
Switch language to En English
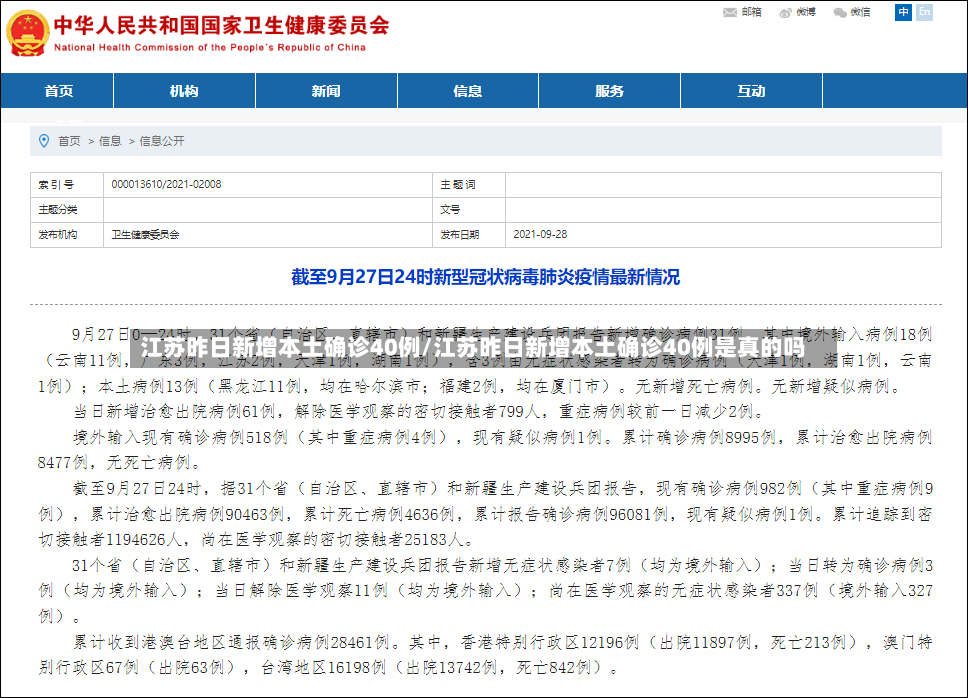click(924, 12)
